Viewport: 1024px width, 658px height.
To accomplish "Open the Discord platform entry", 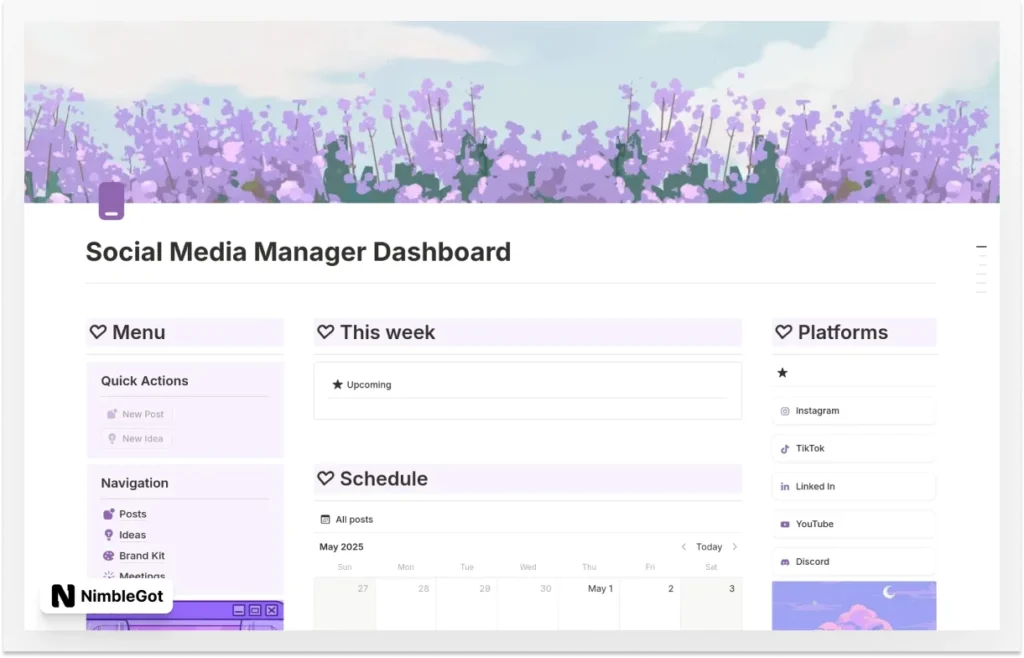I will click(x=814, y=561).
